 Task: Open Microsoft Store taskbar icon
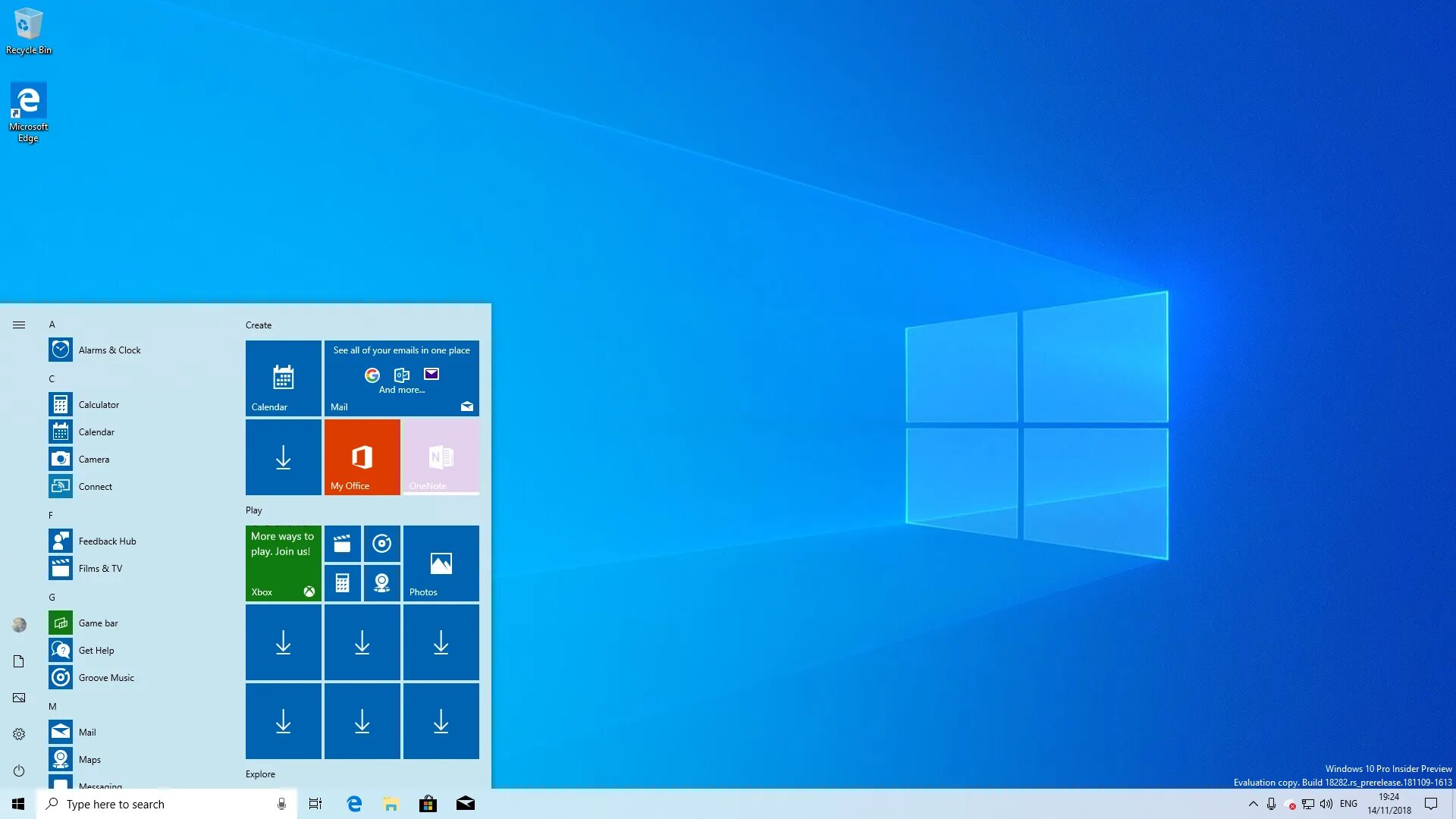[x=428, y=804]
